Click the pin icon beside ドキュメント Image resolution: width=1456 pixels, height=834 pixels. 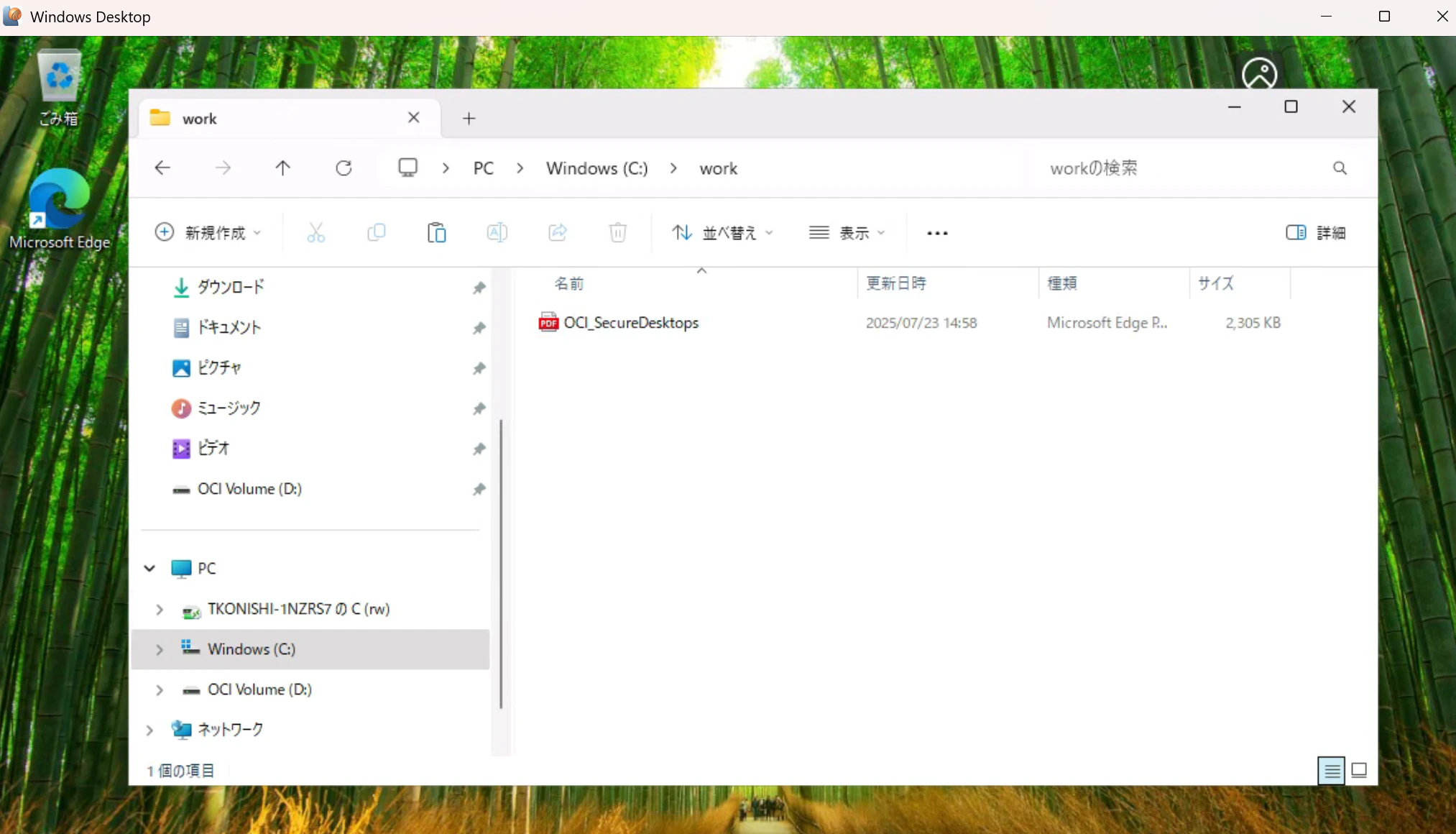click(x=479, y=328)
